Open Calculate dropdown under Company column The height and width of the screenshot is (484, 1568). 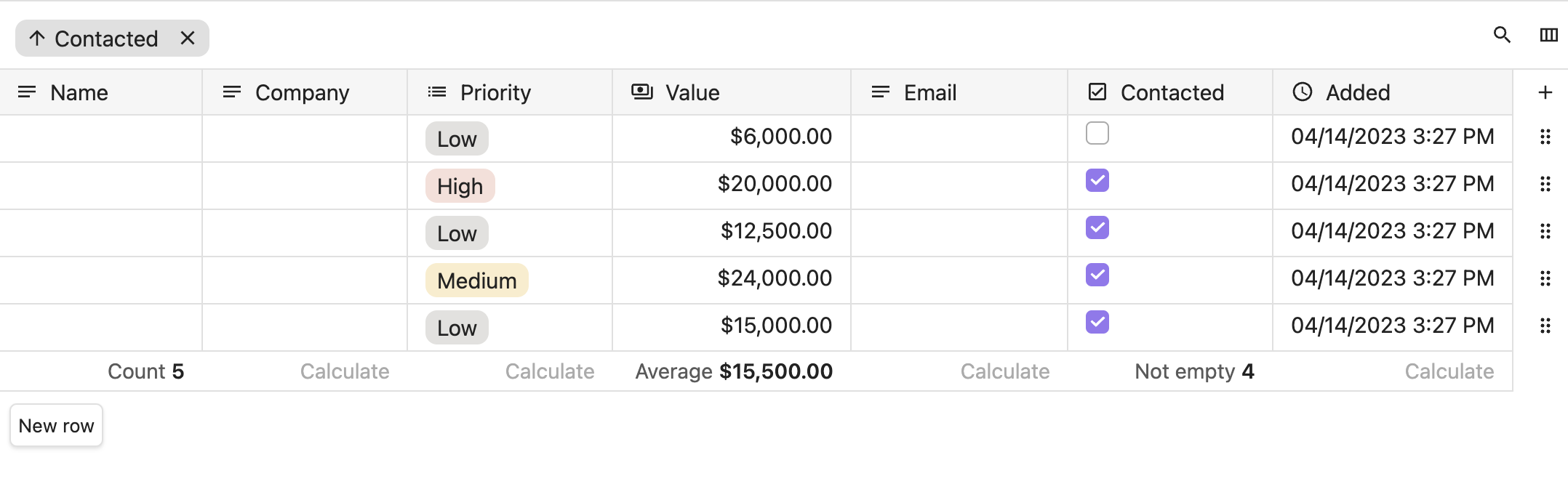pyautogui.click(x=345, y=371)
